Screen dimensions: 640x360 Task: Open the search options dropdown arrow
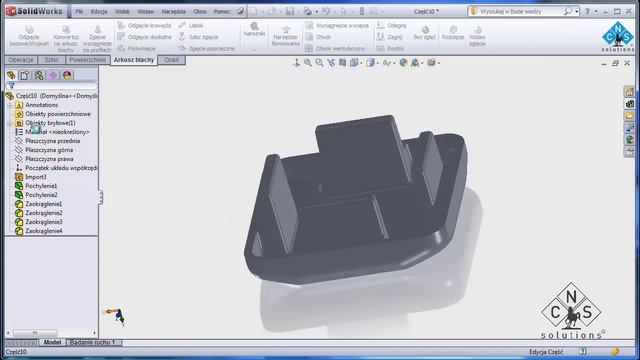pos(576,12)
